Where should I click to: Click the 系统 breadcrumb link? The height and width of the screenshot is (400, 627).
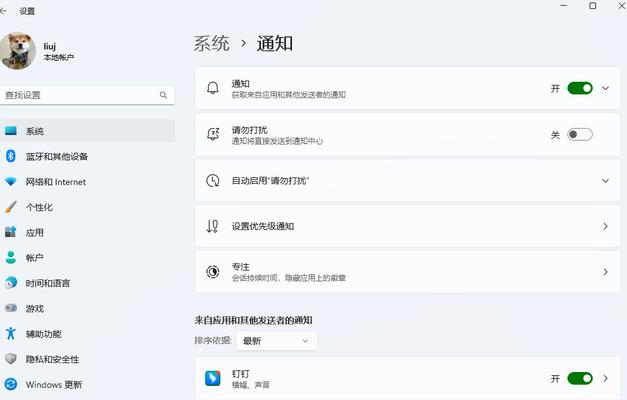pyautogui.click(x=212, y=43)
